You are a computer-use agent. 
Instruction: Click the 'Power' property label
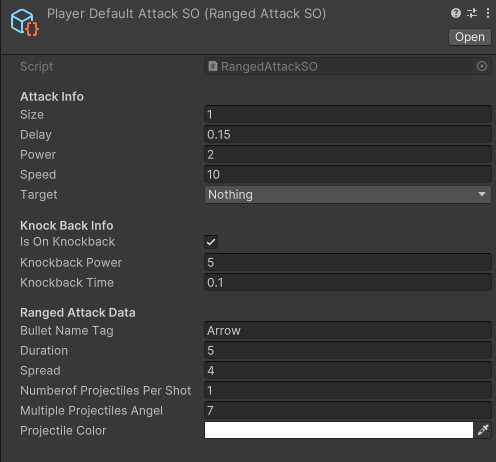(x=38, y=155)
